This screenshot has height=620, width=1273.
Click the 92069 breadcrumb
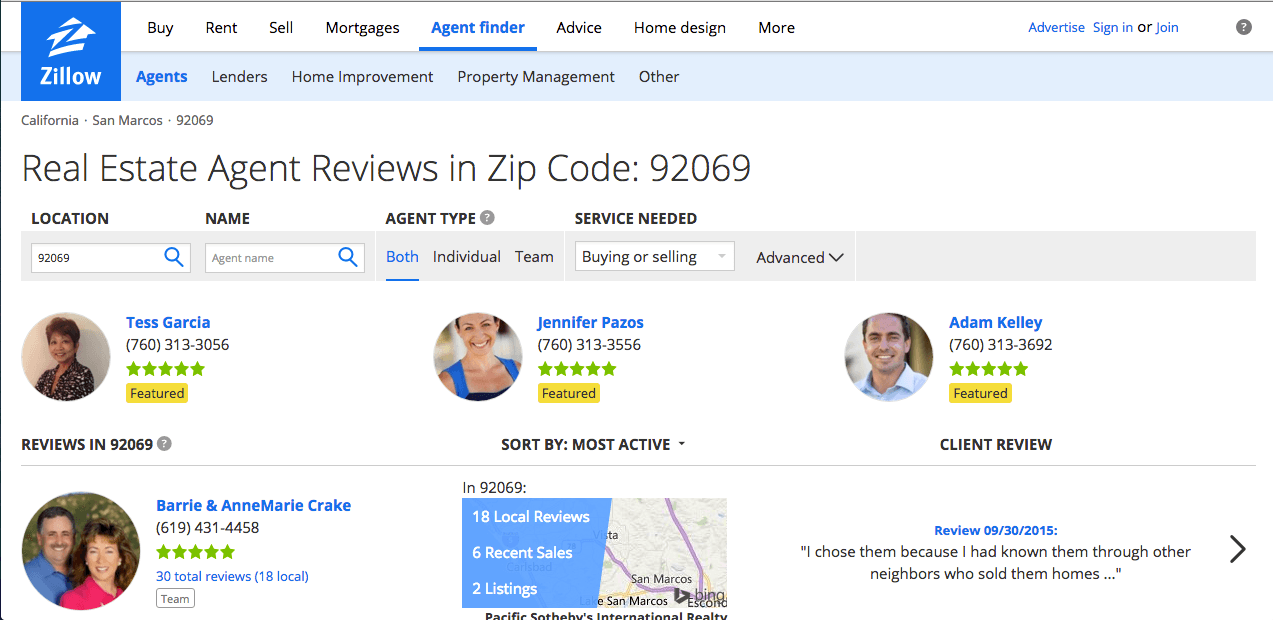coord(195,120)
